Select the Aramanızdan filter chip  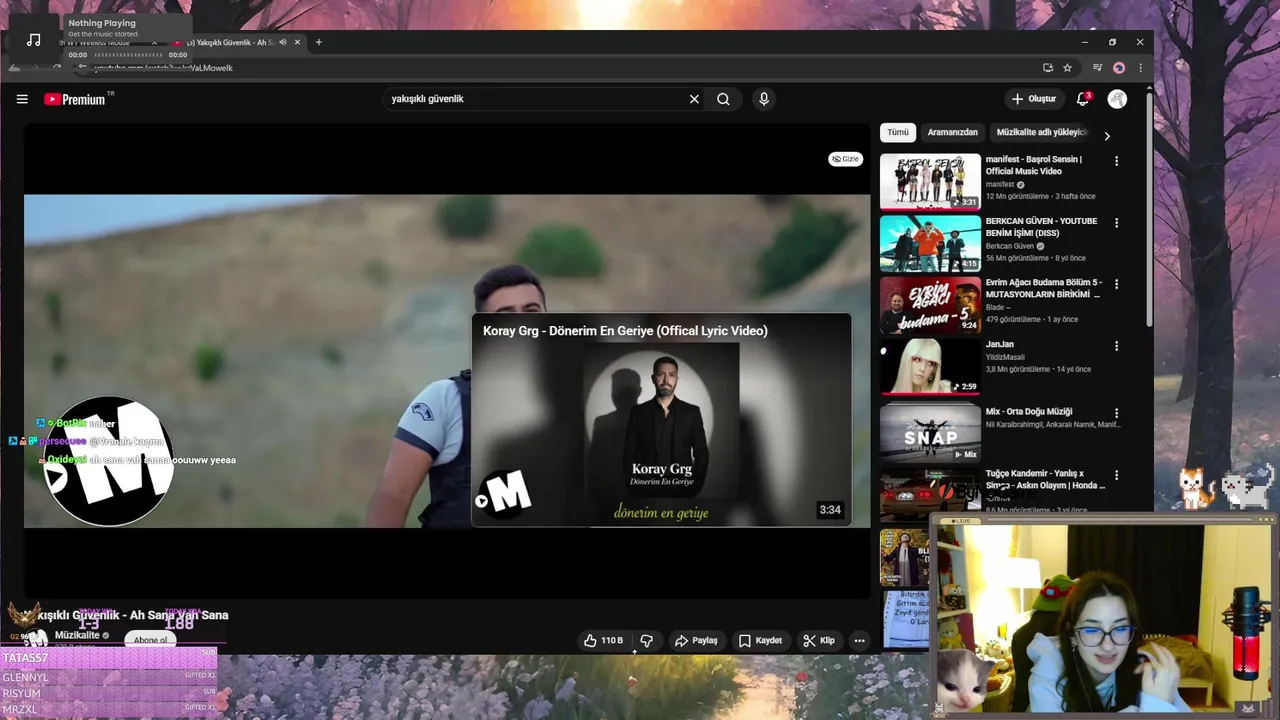[952, 132]
